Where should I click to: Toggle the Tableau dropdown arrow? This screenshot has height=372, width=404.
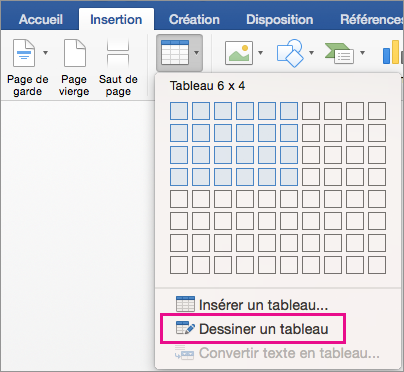click(x=196, y=53)
